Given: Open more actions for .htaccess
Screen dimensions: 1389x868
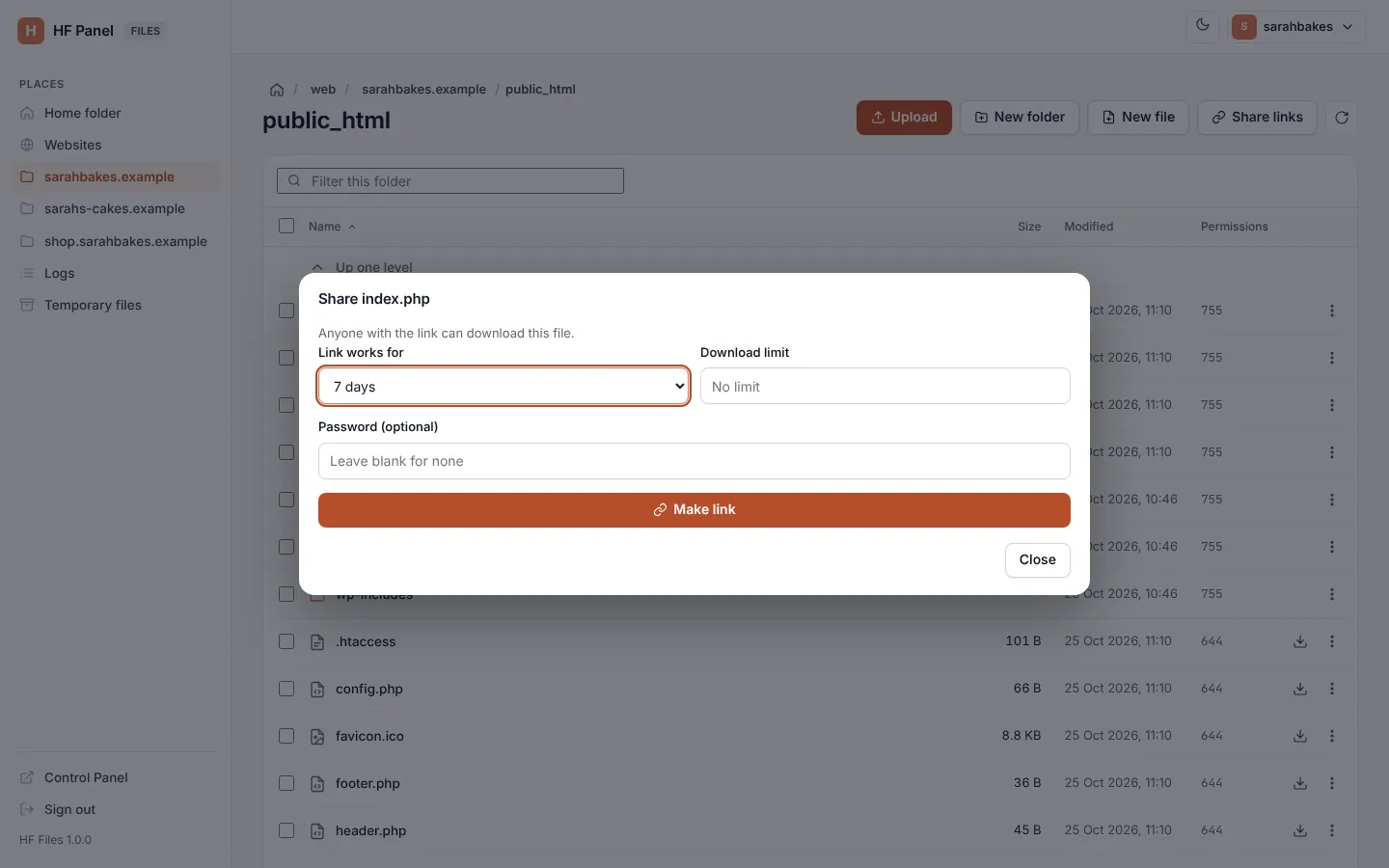Looking at the screenshot, I should pos(1332,641).
